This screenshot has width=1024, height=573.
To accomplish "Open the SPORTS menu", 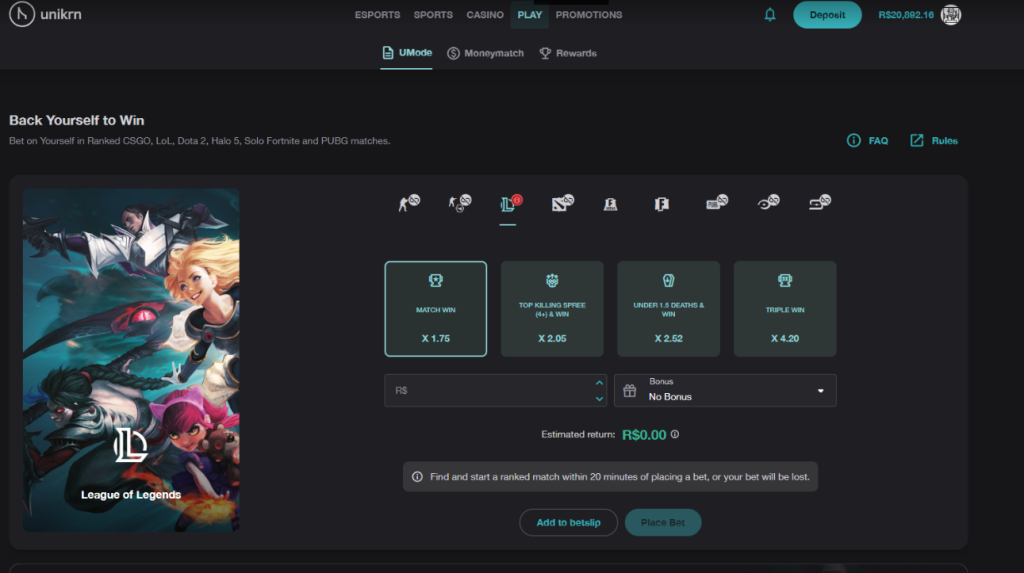I will [x=433, y=14].
